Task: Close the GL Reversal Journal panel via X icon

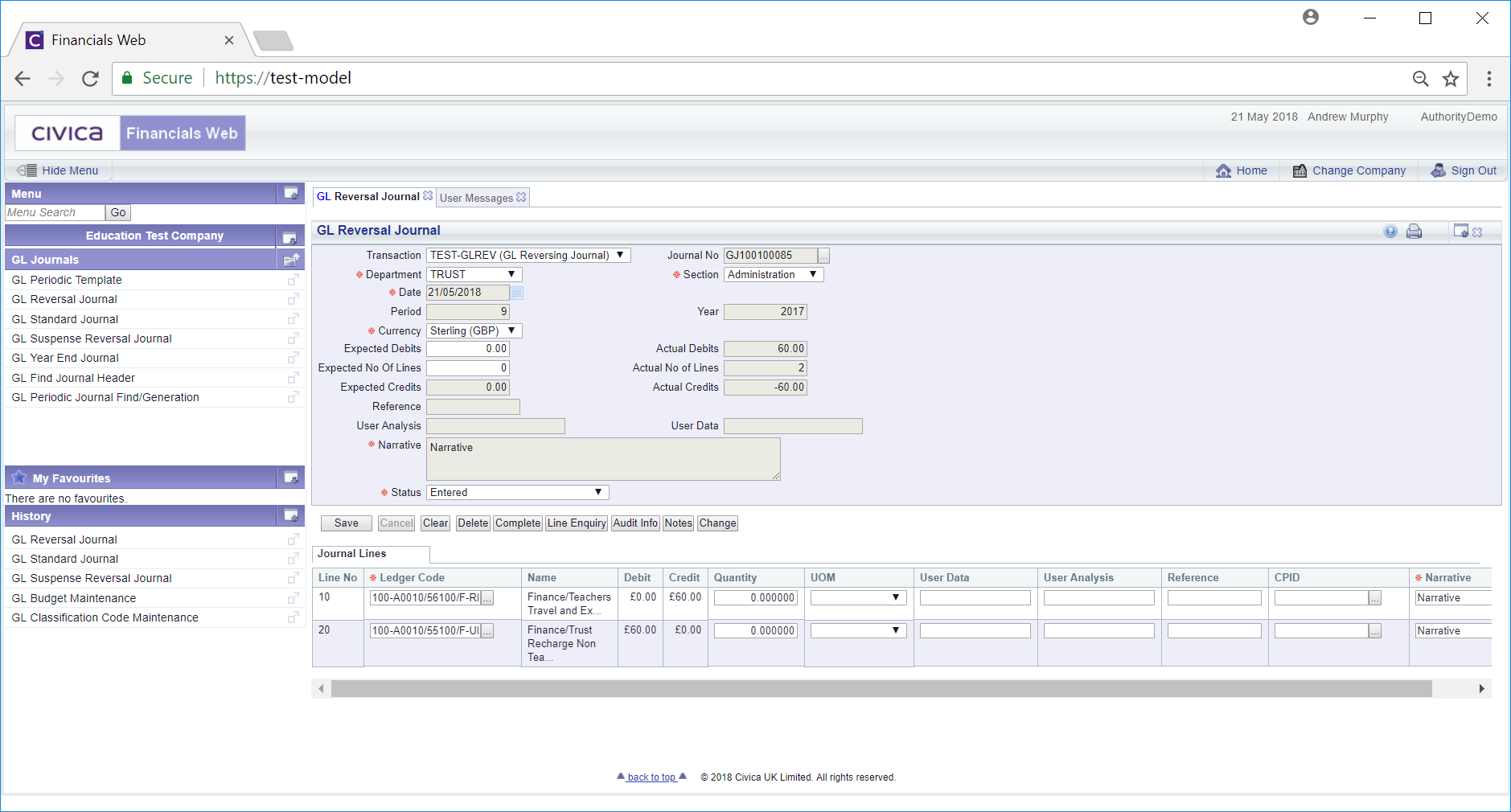Action: pyautogui.click(x=1477, y=232)
